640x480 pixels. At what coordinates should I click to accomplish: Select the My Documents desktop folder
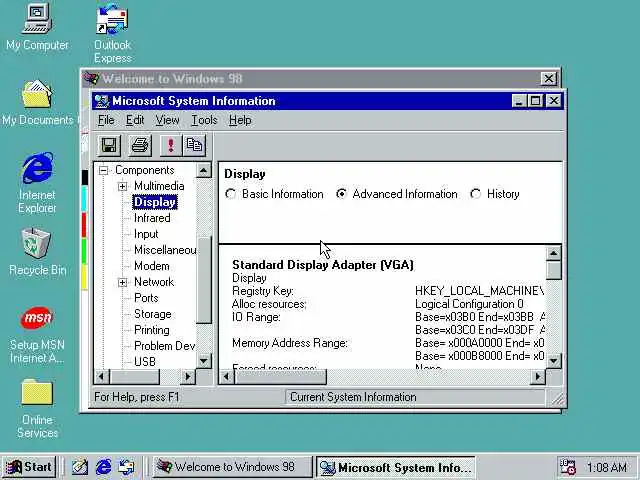coord(37,102)
